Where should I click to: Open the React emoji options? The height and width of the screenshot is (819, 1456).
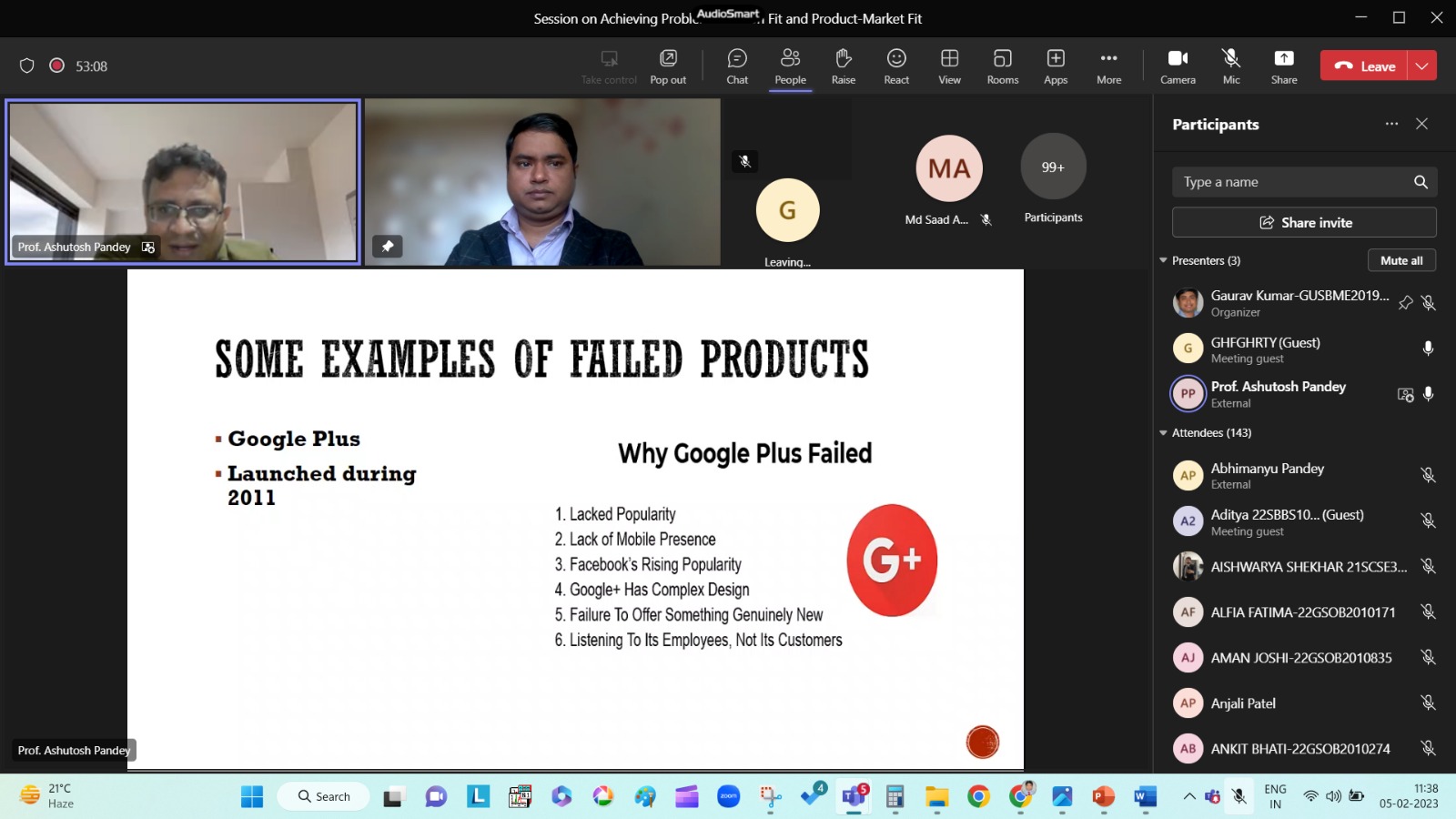[x=896, y=66]
